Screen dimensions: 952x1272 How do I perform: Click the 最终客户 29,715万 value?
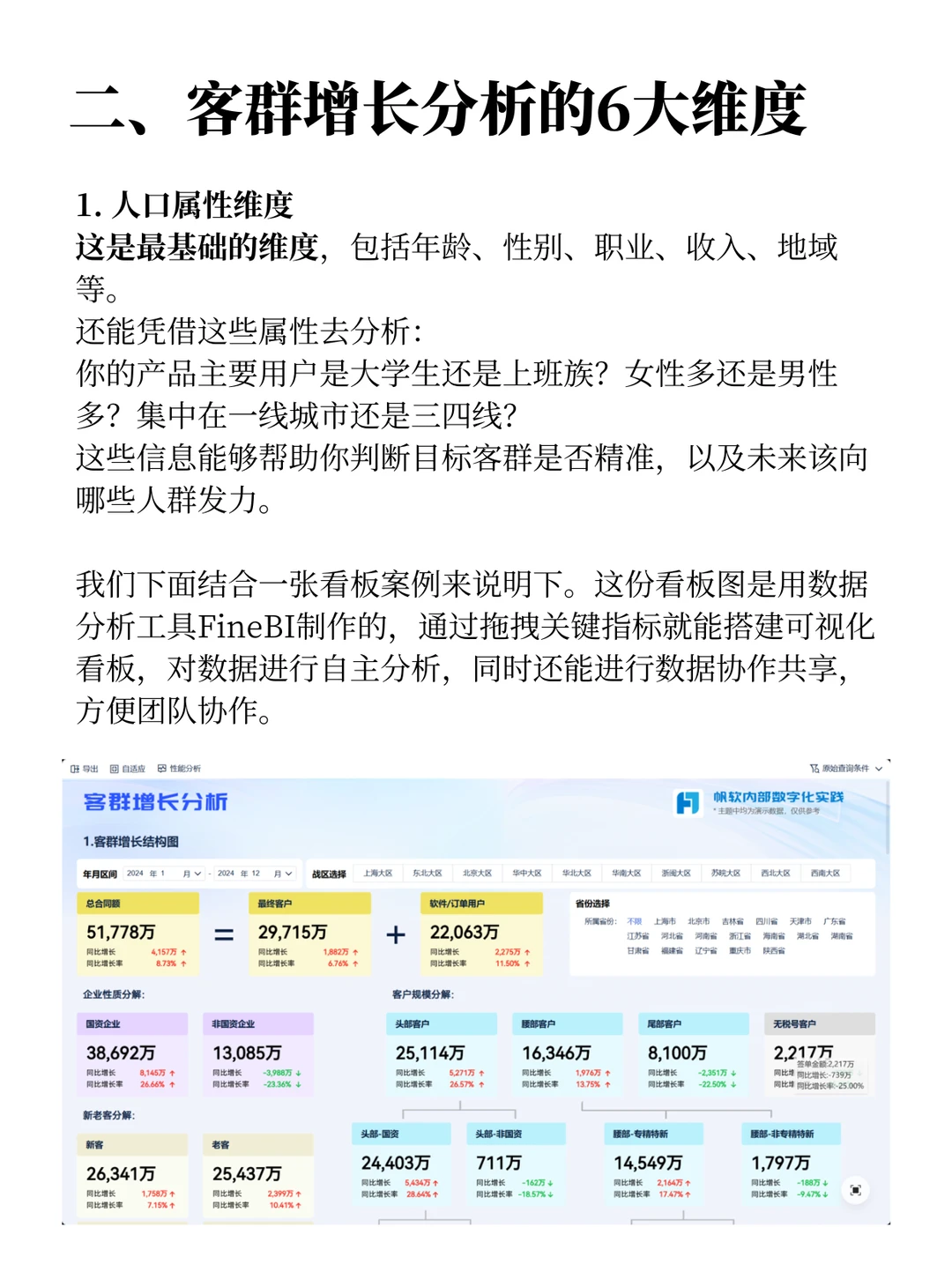(293, 932)
